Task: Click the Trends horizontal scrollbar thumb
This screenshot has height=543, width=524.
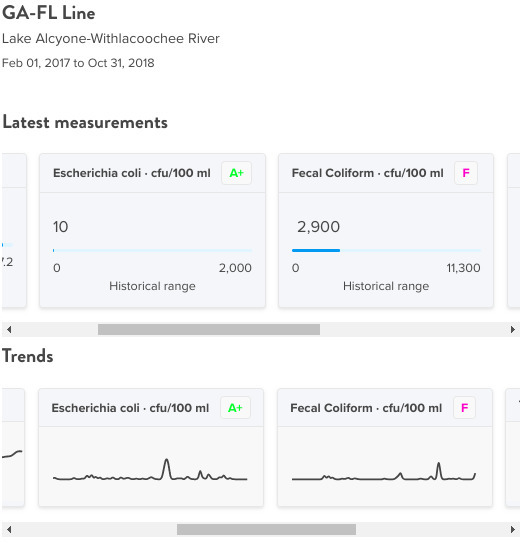Action: 266,529
